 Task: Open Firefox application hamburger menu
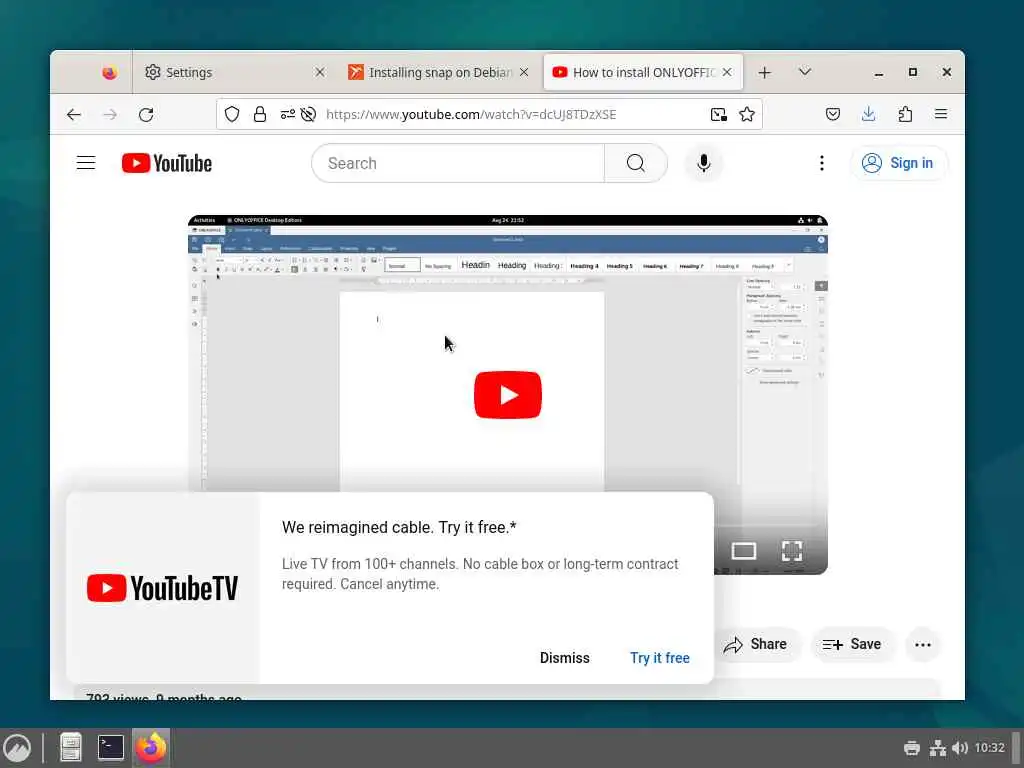tap(941, 114)
